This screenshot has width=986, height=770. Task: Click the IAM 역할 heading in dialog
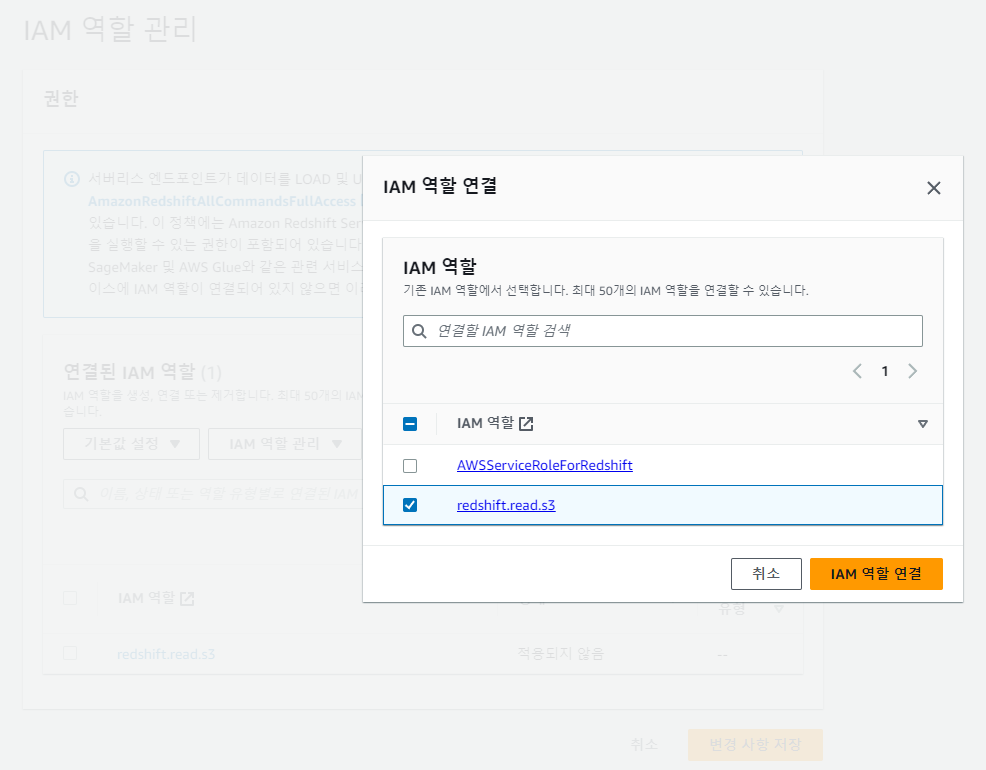tap(440, 267)
